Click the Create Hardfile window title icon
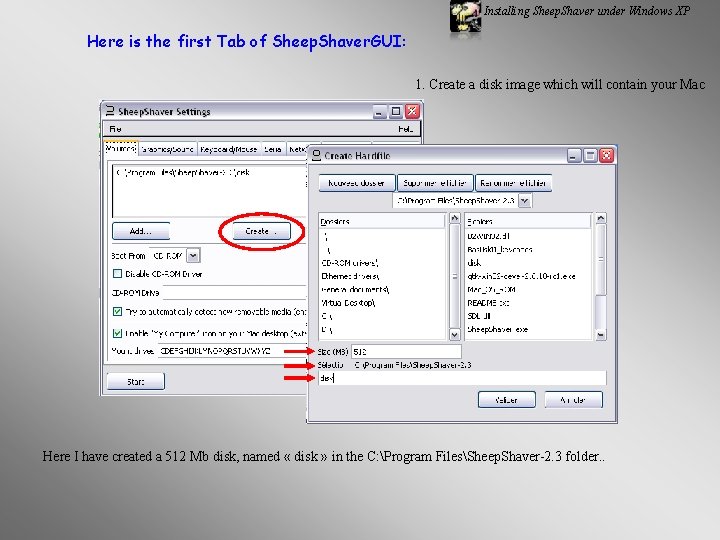The height and width of the screenshot is (540, 720). coord(316,155)
